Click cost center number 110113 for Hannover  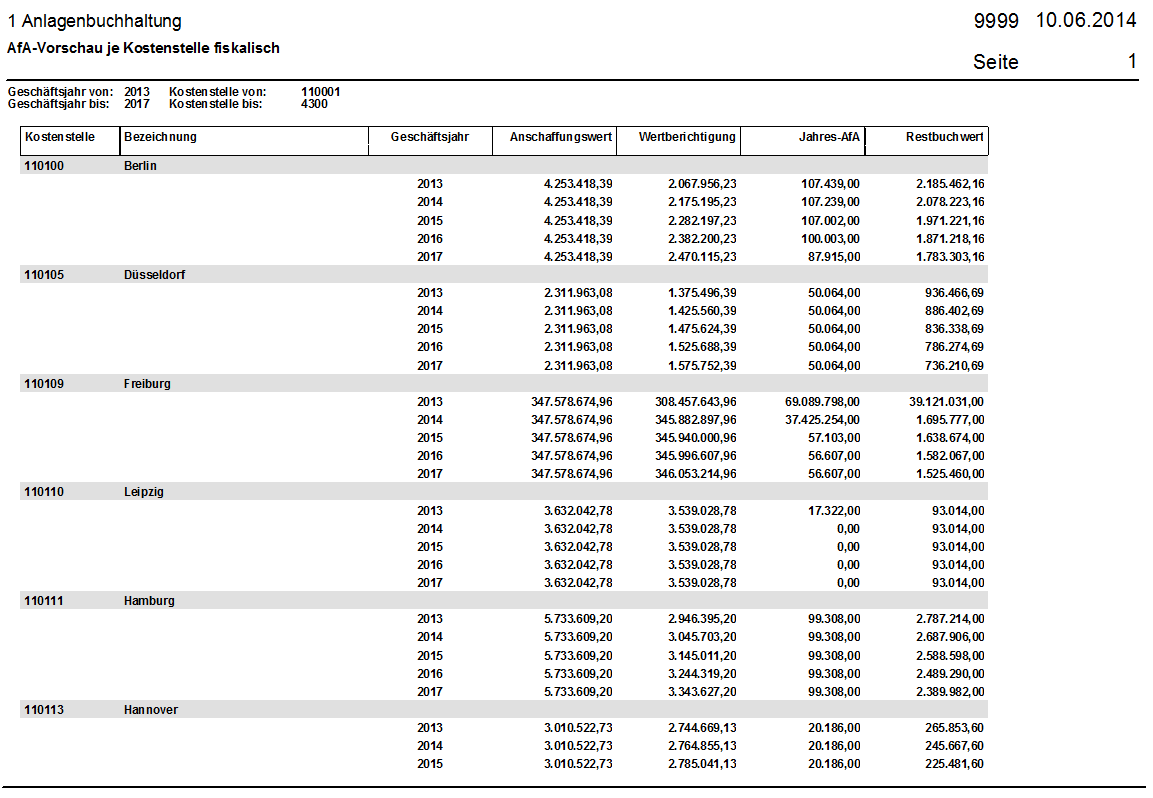point(43,710)
